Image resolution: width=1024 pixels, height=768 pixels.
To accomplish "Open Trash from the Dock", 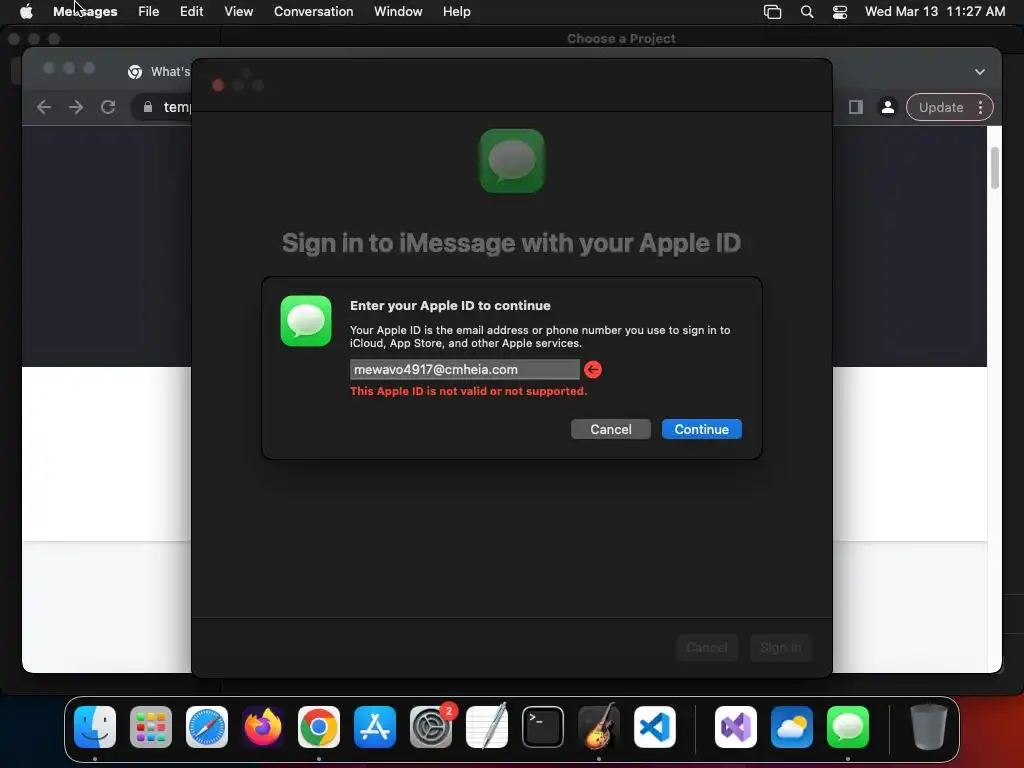I will coord(929,727).
